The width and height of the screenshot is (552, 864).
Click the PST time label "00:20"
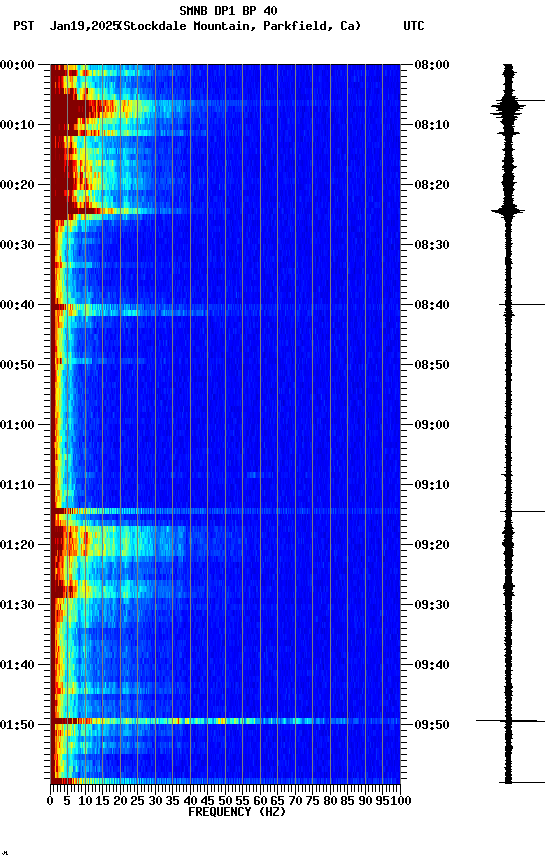17,185
